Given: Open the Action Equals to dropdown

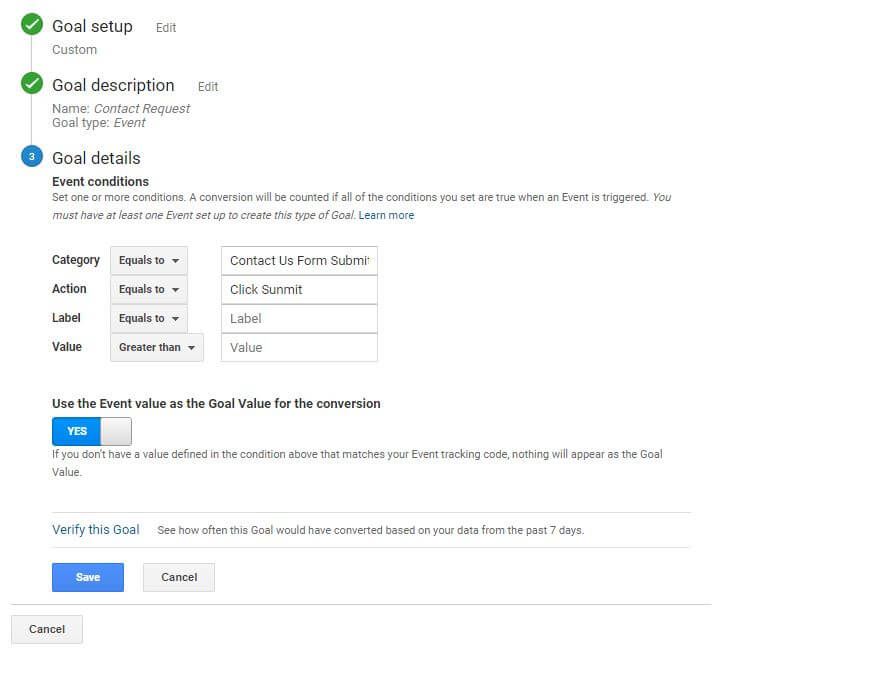Looking at the screenshot, I should pos(149,289).
